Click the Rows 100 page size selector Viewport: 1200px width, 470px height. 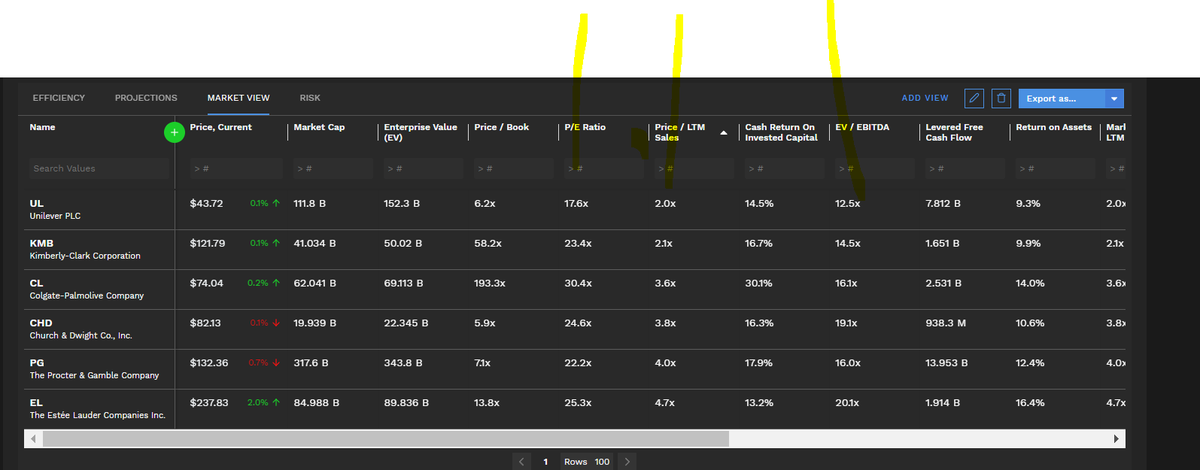click(587, 461)
